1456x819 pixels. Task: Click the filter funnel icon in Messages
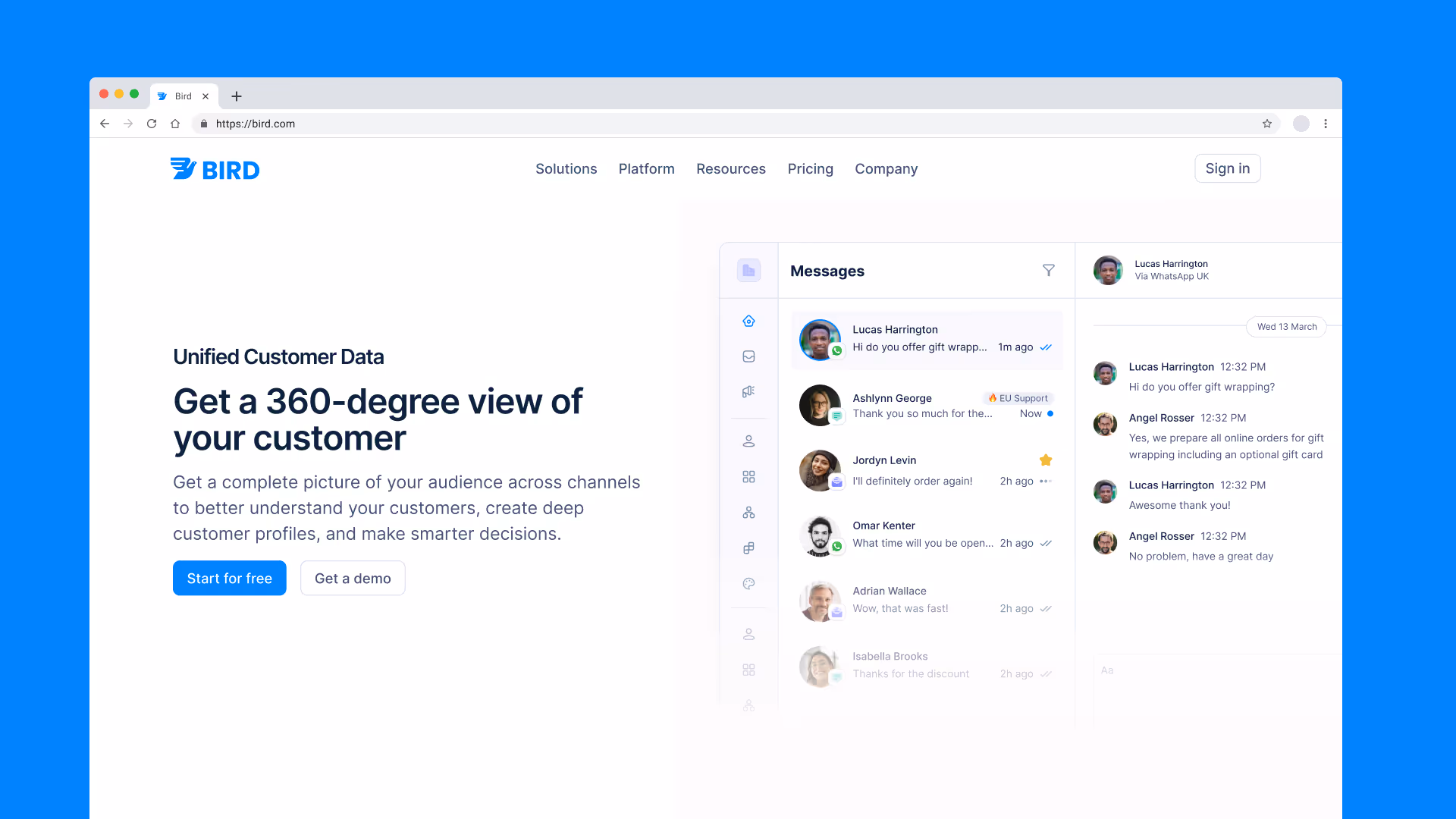point(1048,271)
